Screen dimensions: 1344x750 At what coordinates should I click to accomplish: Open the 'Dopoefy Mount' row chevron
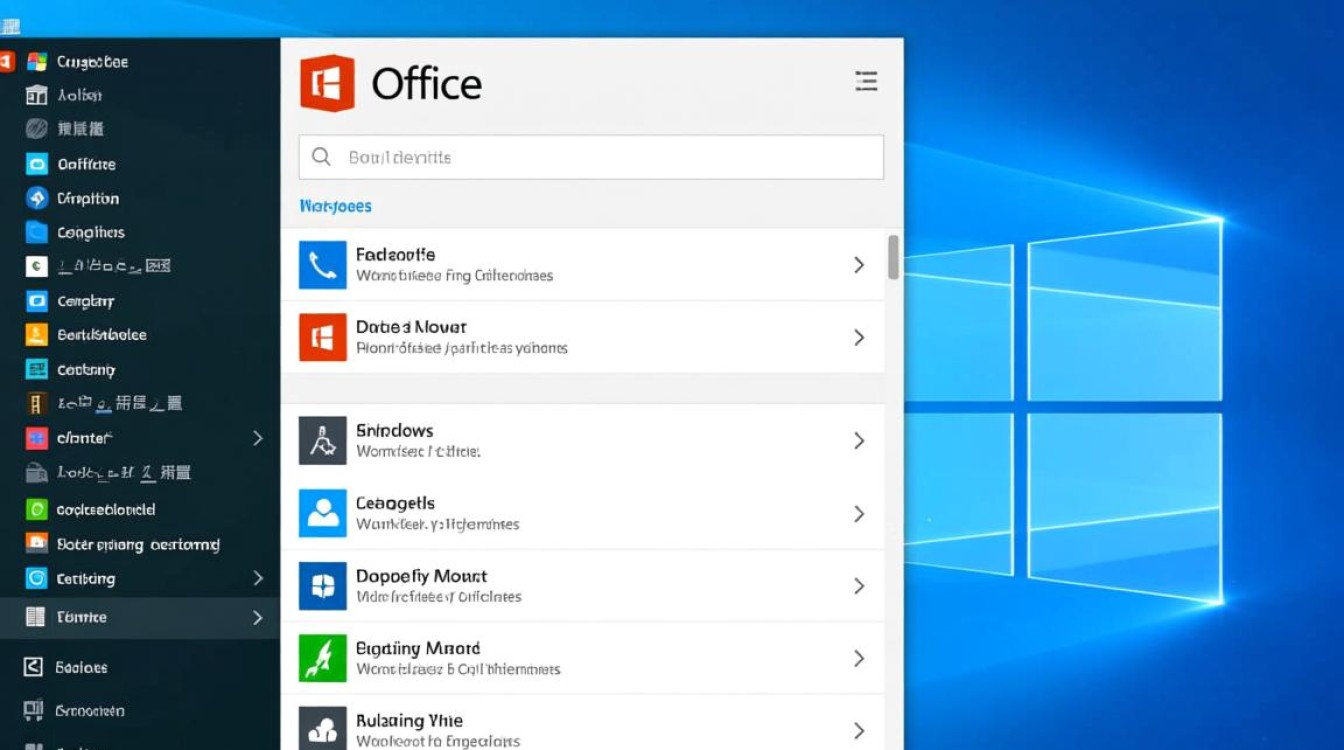pyautogui.click(x=859, y=586)
